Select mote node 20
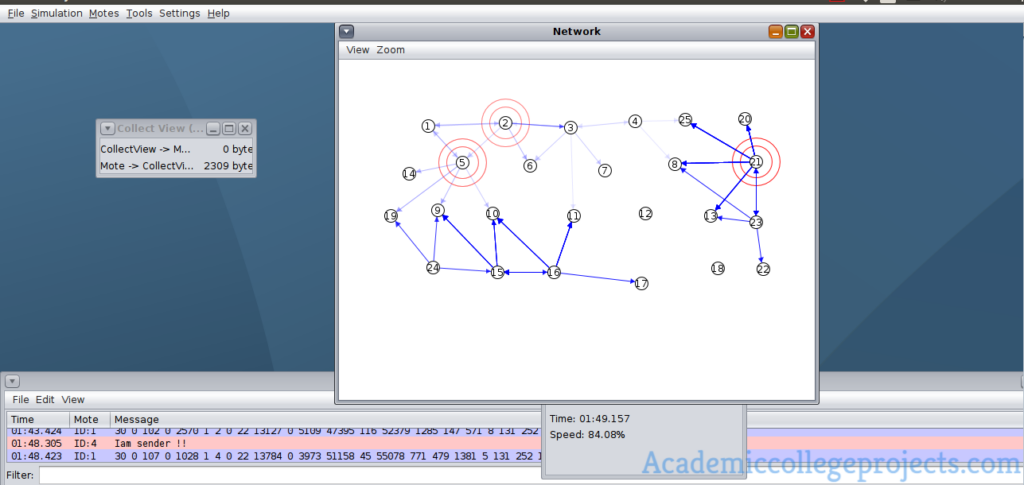 [x=745, y=119]
